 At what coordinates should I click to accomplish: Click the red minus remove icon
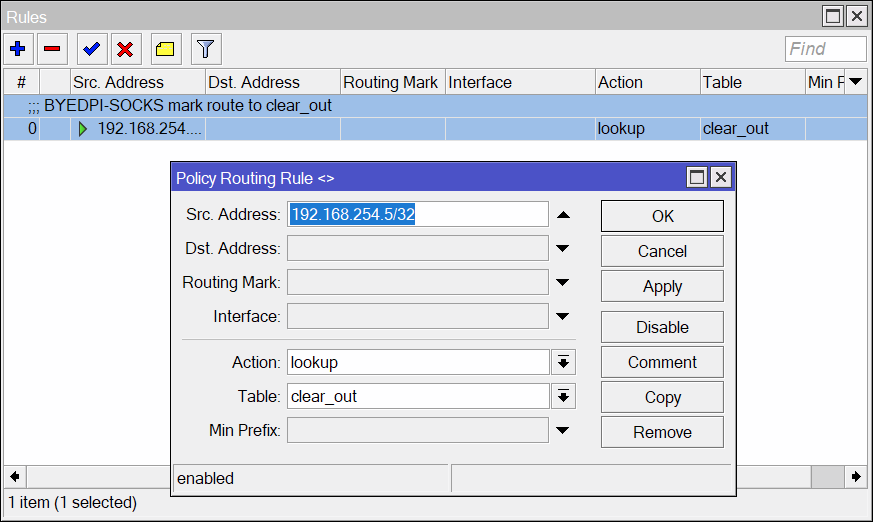point(52,49)
